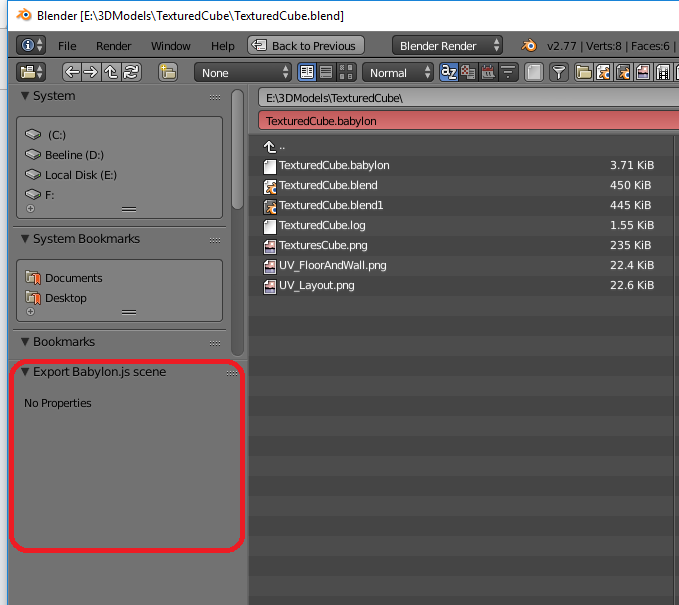The width and height of the screenshot is (679, 605).
Task: Click the left sidebar scrollbar
Action: click(x=237, y=149)
